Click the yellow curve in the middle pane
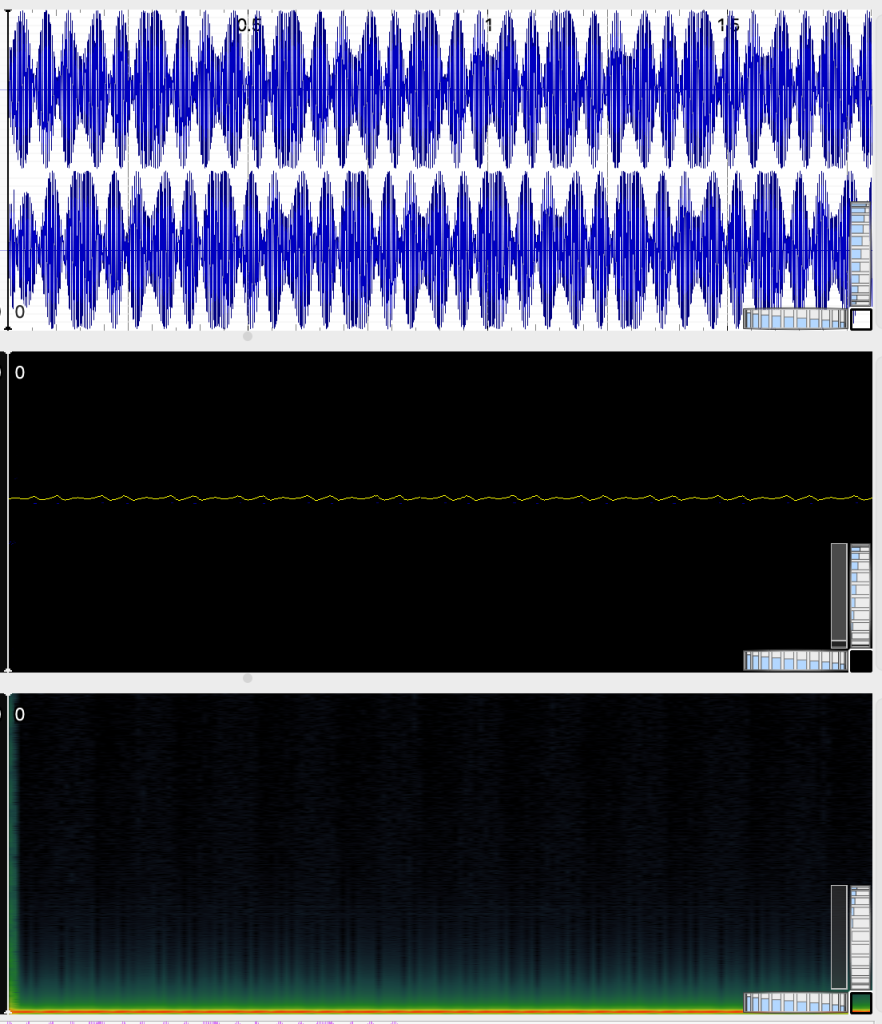Screen dimensions: 882x1024 tap(441, 498)
